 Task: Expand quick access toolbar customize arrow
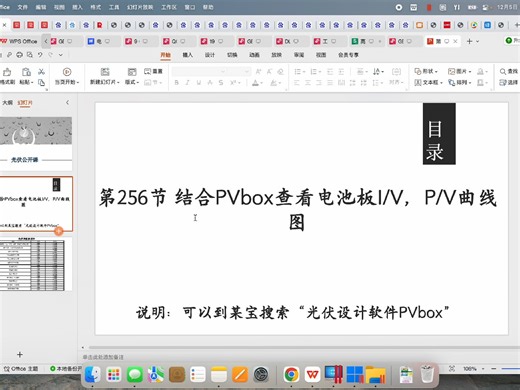tap(61, 55)
